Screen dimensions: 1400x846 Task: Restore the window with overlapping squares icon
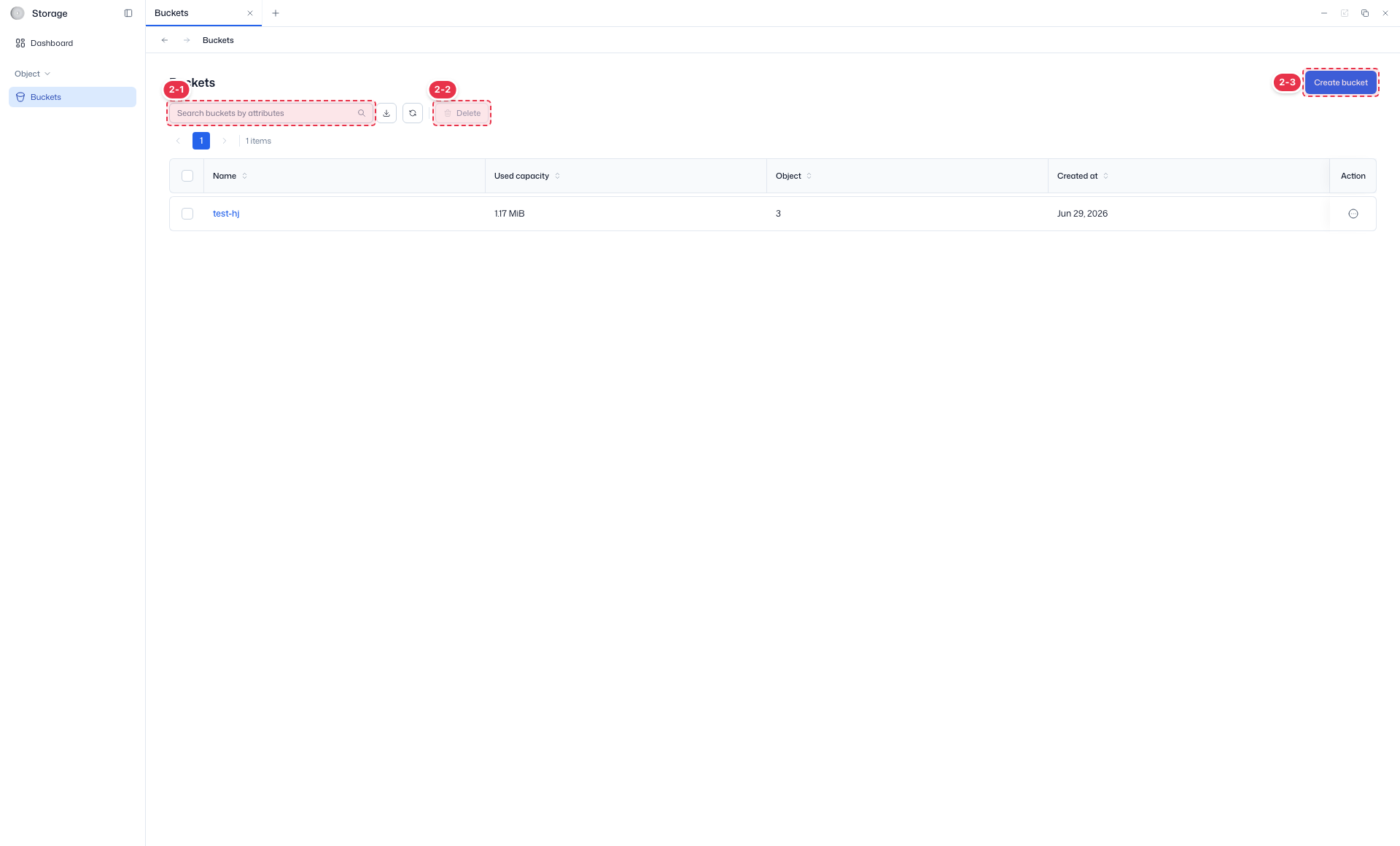click(x=1365, y=13)
